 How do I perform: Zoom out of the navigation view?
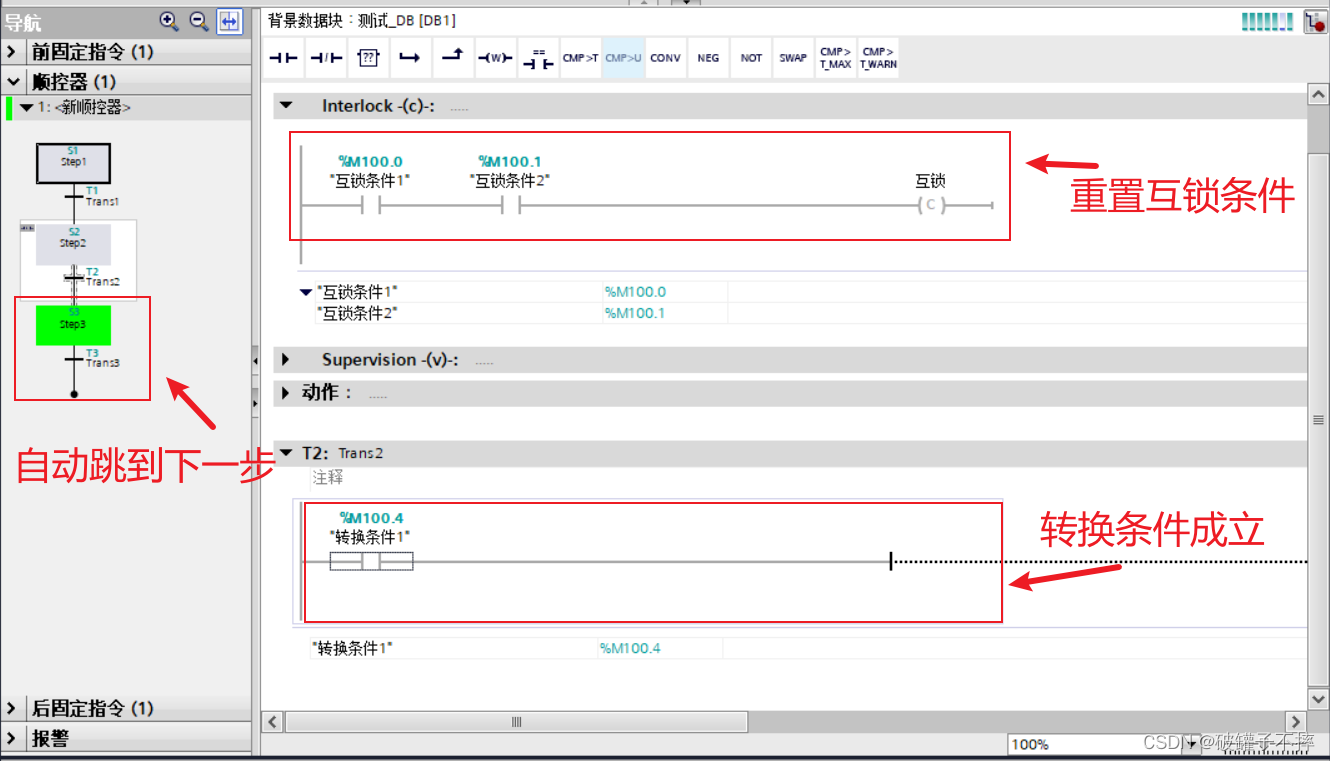click(199, 20)
